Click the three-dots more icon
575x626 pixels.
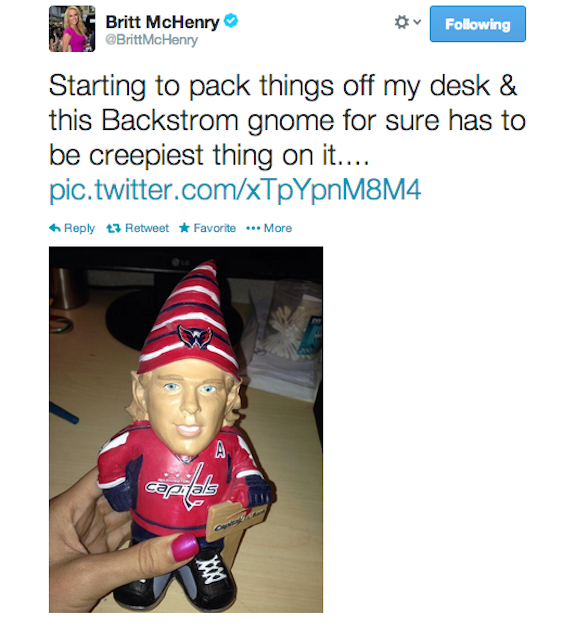coord(253,229)
